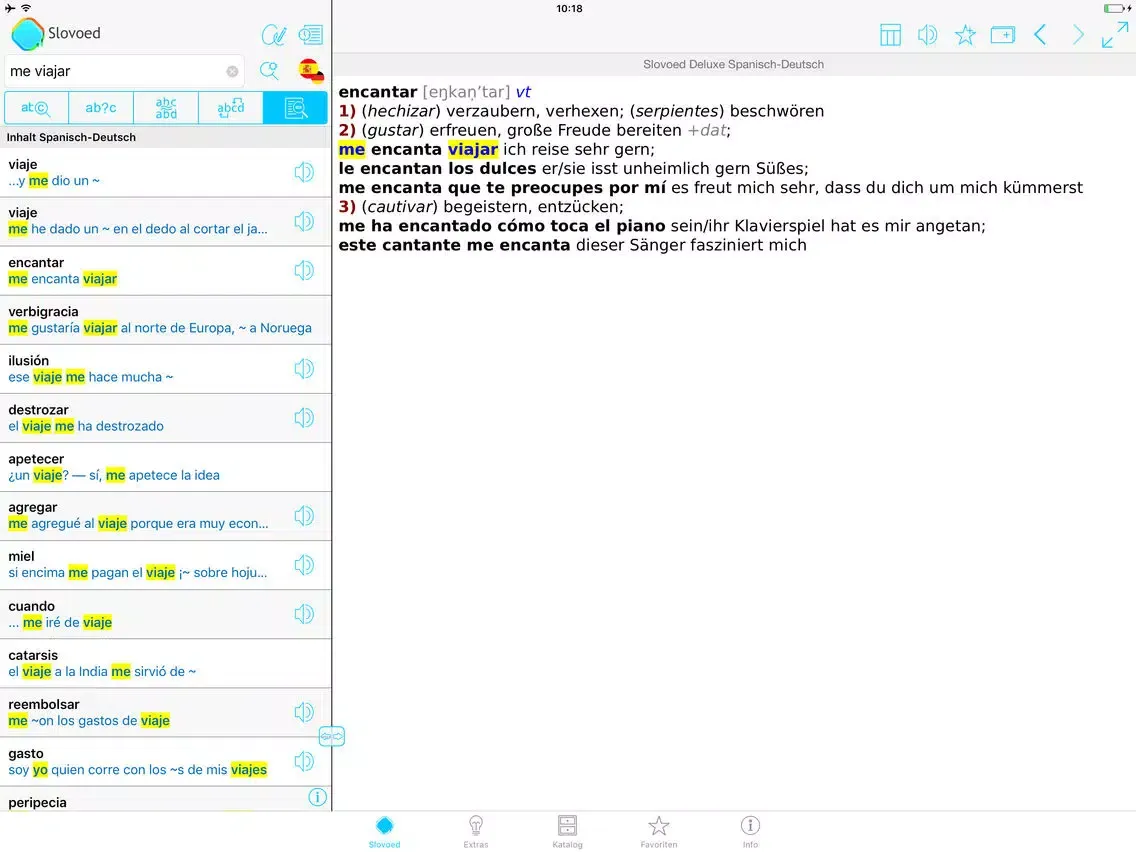Open the 'apetecer' result
Screen dimensions: 1136x852
point(166,467)
